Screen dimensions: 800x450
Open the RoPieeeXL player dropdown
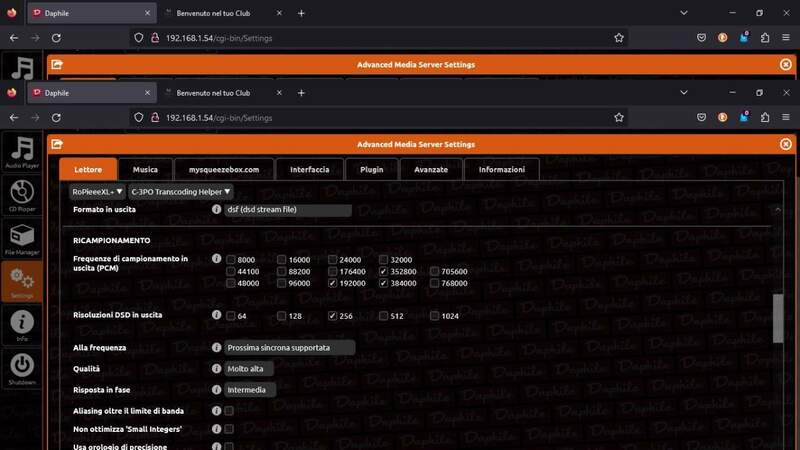pyautogui.click(x=97, y=191)
